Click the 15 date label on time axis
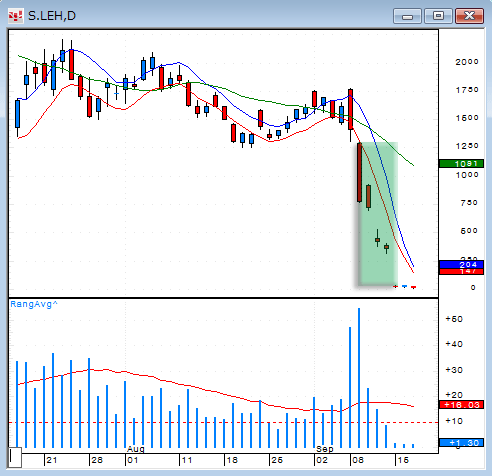The width and height of the screenshot is (492, 476). click(x=403, y=460)
